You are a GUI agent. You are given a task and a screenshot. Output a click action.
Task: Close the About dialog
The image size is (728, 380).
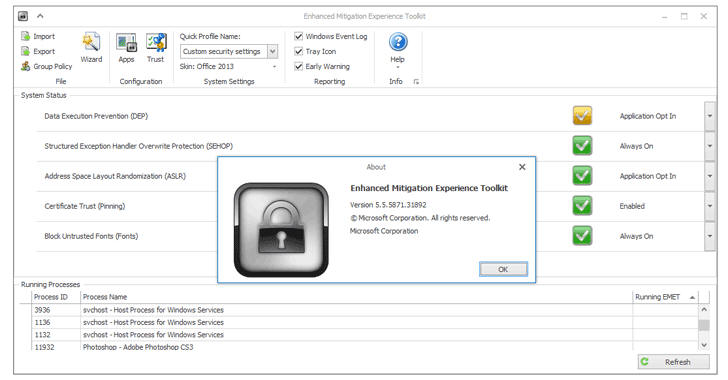point(522,167)
